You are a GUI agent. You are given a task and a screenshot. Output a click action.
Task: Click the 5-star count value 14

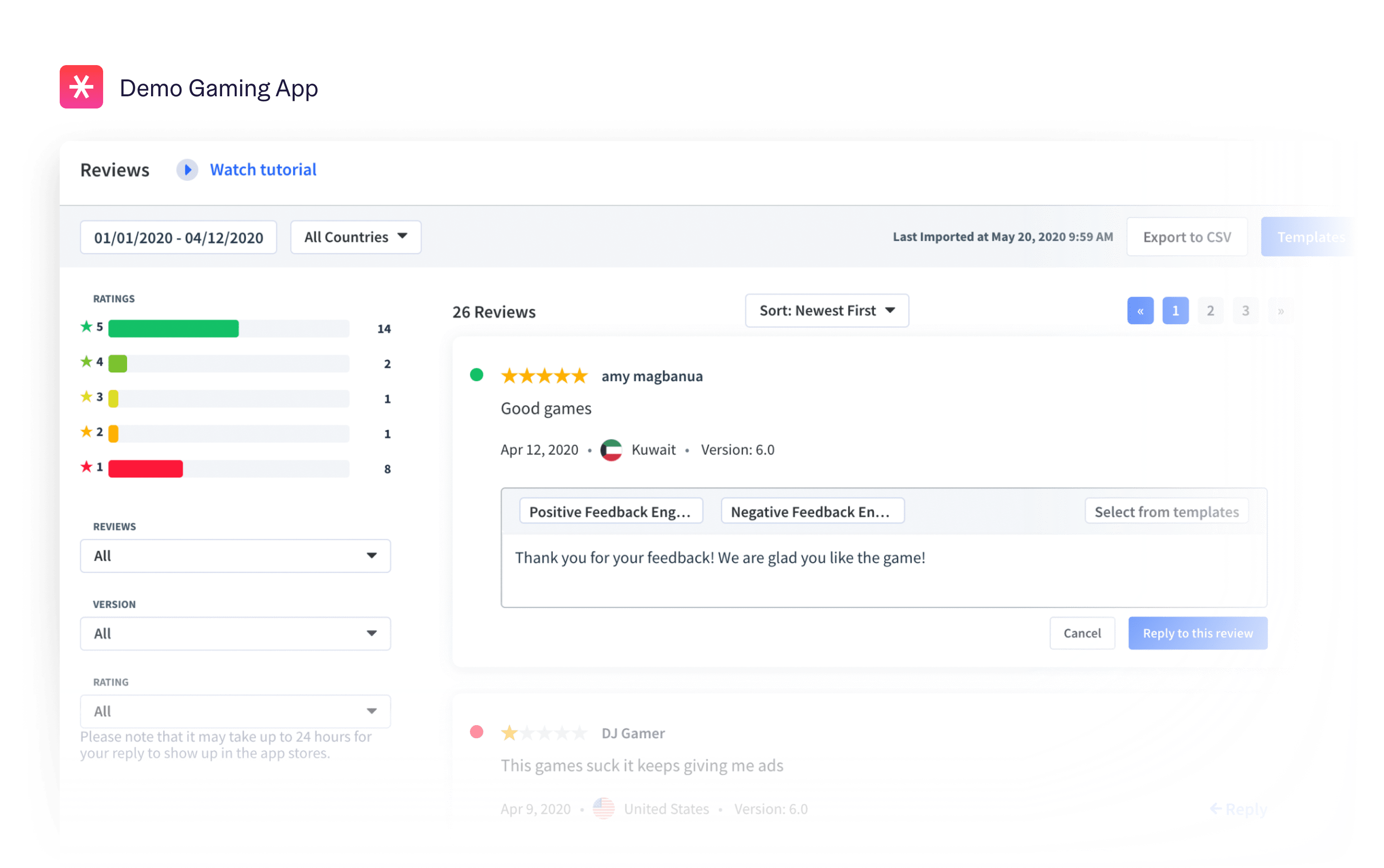384,329
